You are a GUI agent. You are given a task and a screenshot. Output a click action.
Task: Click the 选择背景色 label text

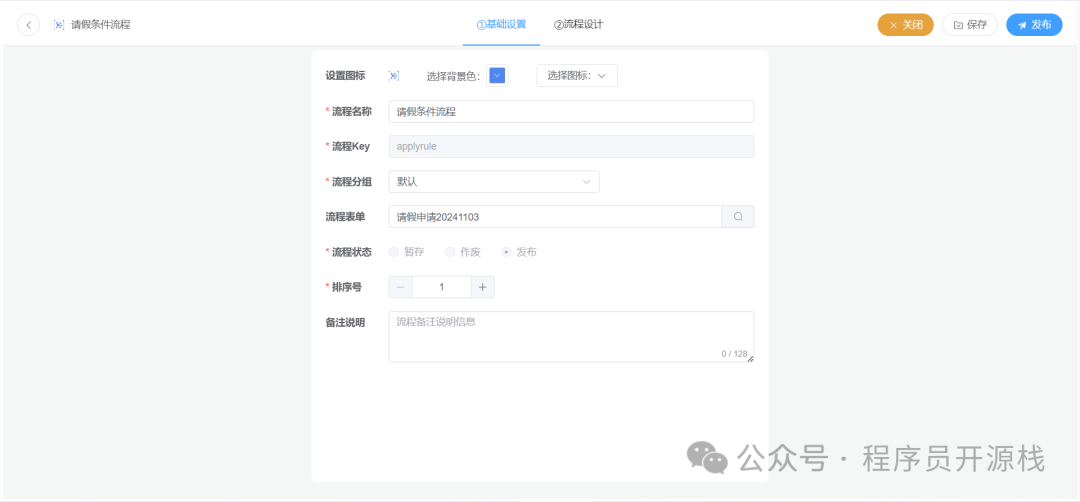[x=453, y=76]
